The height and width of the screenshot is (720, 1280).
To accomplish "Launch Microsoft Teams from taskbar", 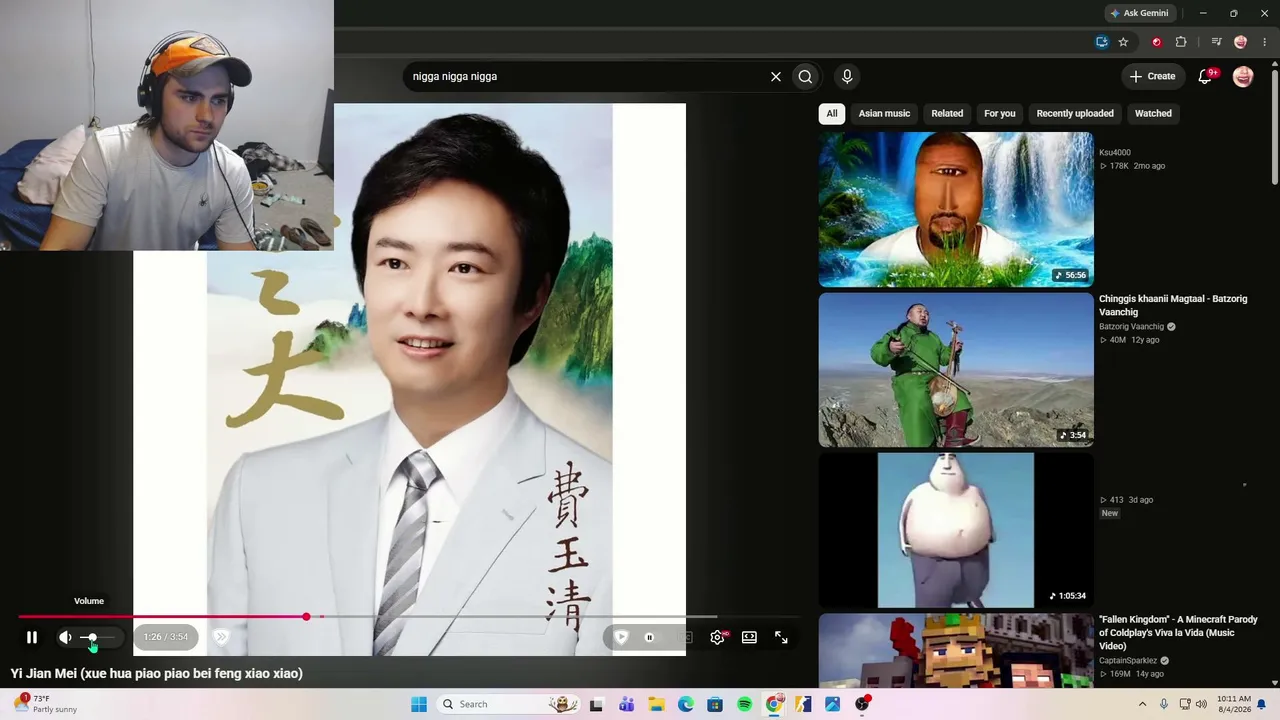I will (x=627, y=704).
